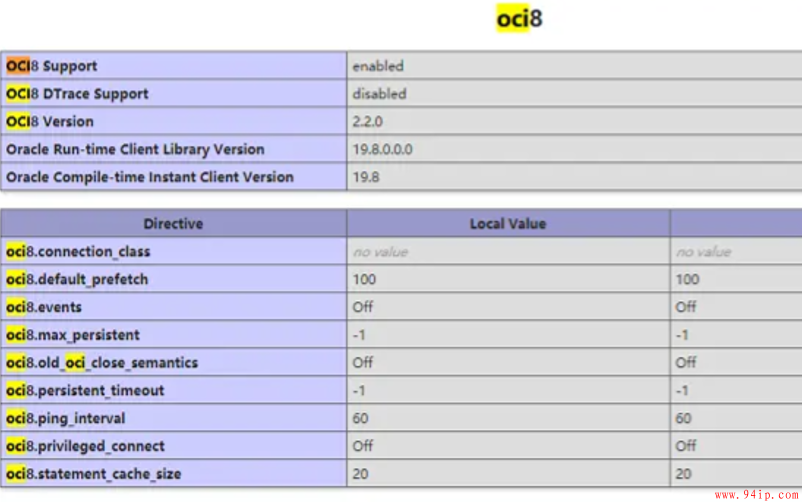Click the 'enabled' value for OCI8 Support
The image size is (802, 502).
click(378, 66)
